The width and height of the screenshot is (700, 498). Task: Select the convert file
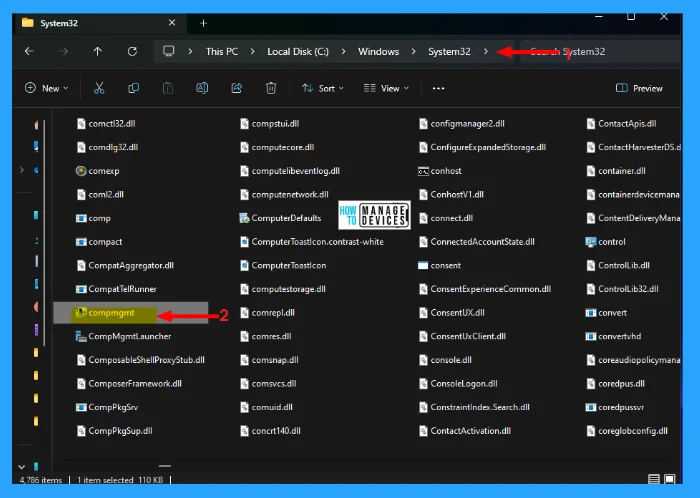click(606, 313)
